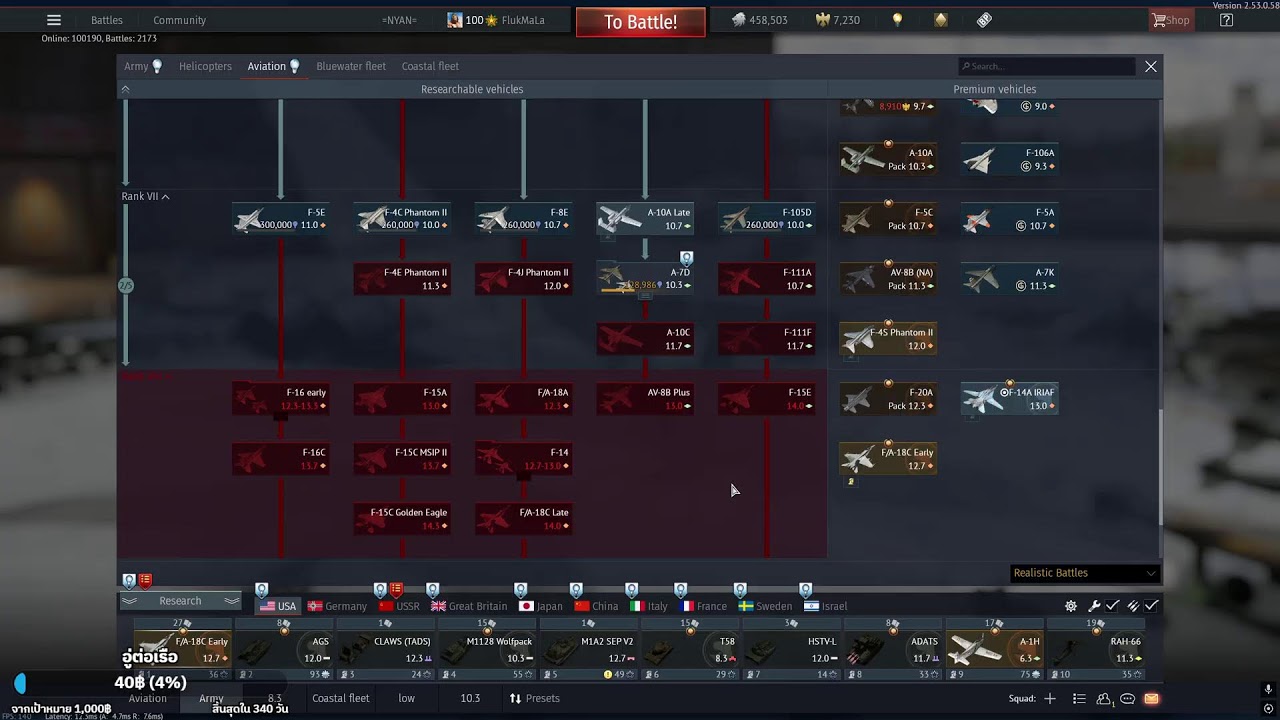Click the squad add plus icon

point(1050,698)
